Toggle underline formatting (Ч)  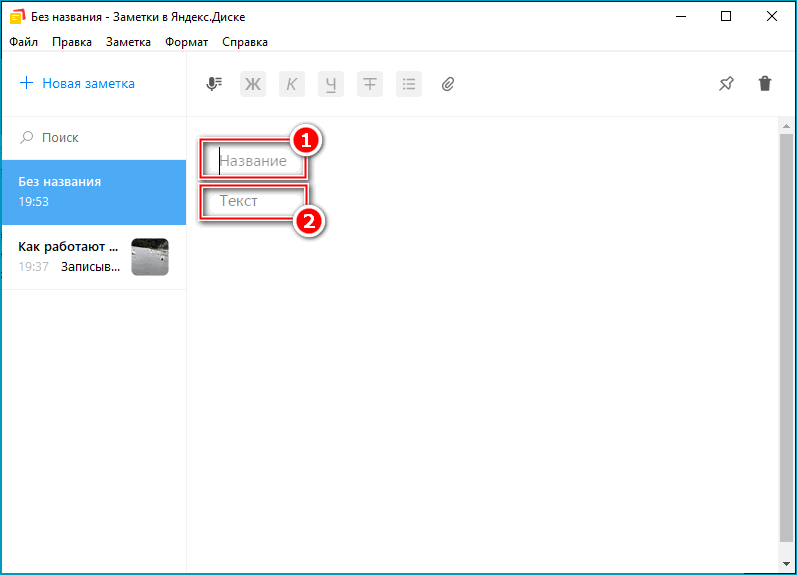click(x=330, y=84)
